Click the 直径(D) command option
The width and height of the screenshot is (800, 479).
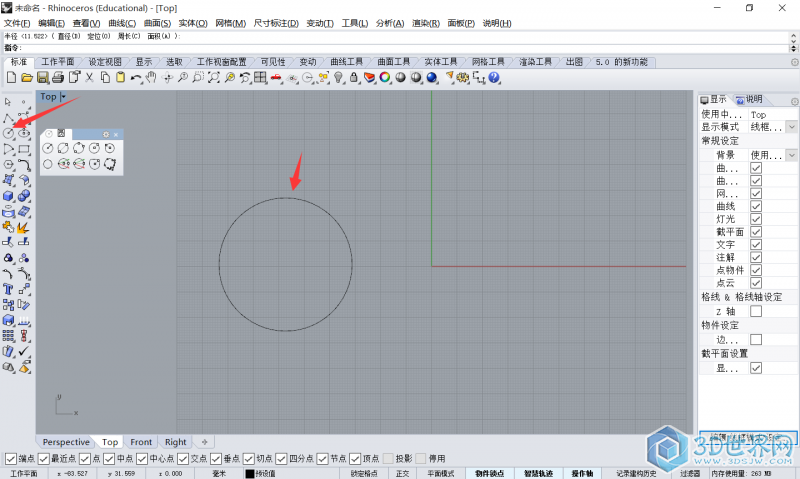coord(69,36)
